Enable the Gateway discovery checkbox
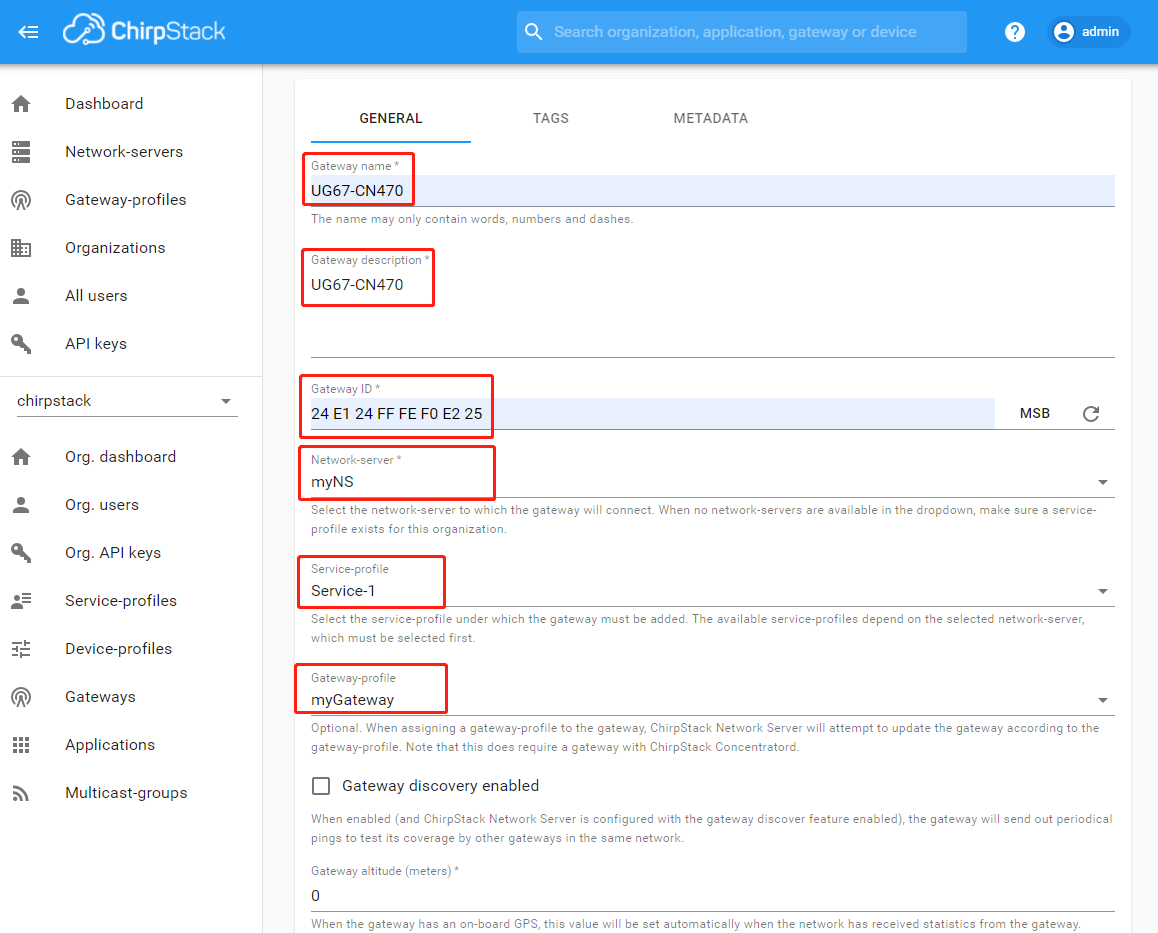1158x933 pixels. [x=321, y=786]
